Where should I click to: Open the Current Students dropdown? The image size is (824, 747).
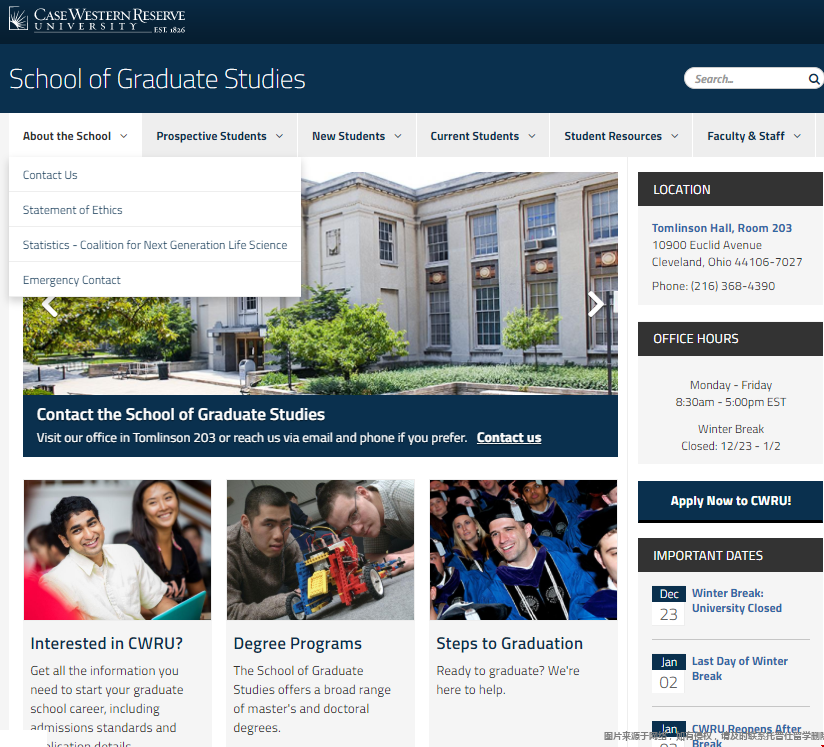482,136
